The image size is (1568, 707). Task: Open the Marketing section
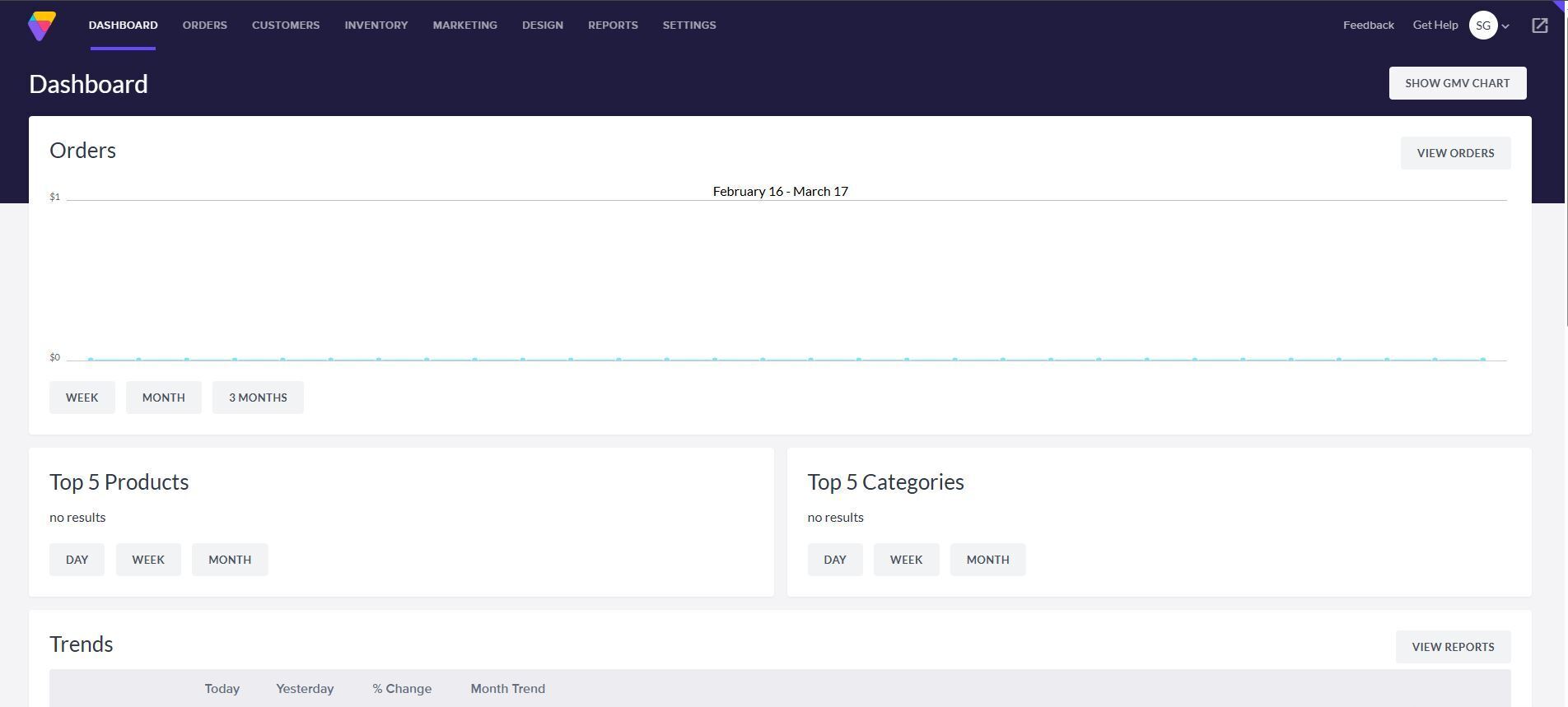[465, 26]
